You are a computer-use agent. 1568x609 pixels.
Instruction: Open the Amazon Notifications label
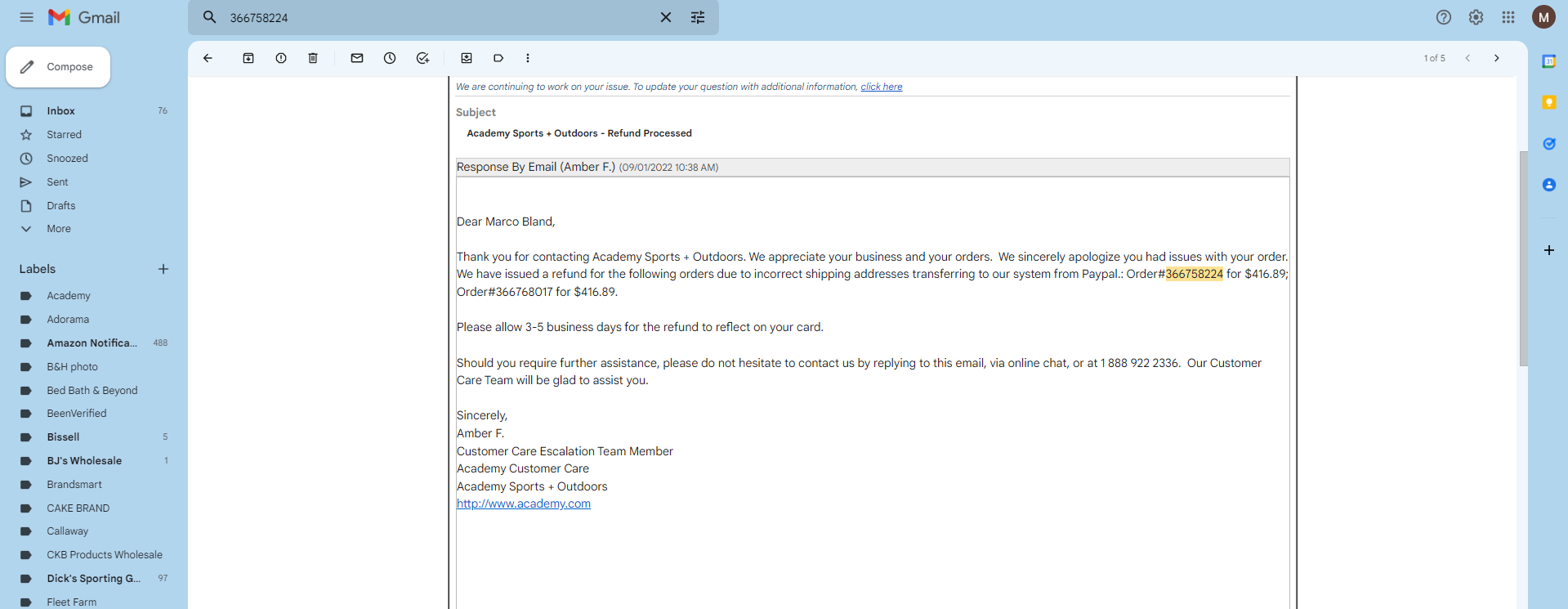(x=94, y=343)
